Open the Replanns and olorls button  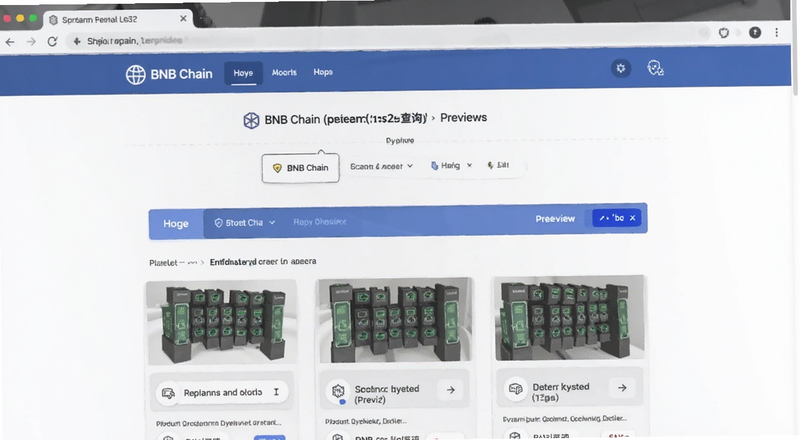click(x=222, y=393)
